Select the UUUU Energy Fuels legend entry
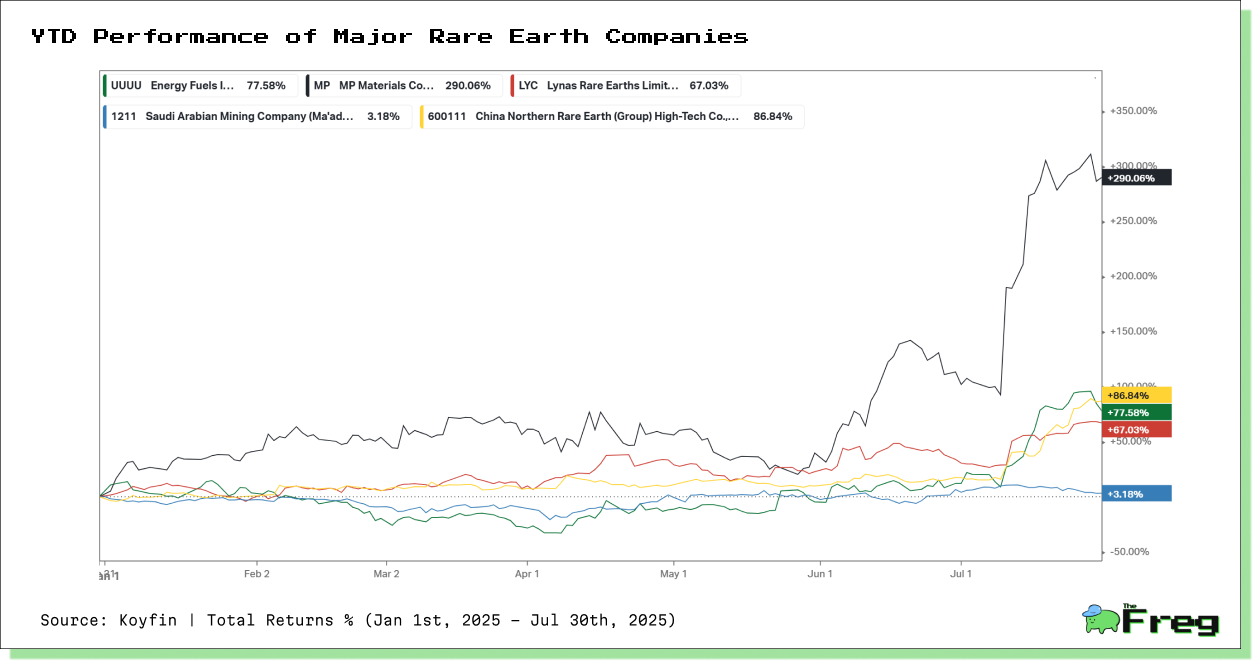The width and height of the screenshot is (1253, 661). point(198,86)
